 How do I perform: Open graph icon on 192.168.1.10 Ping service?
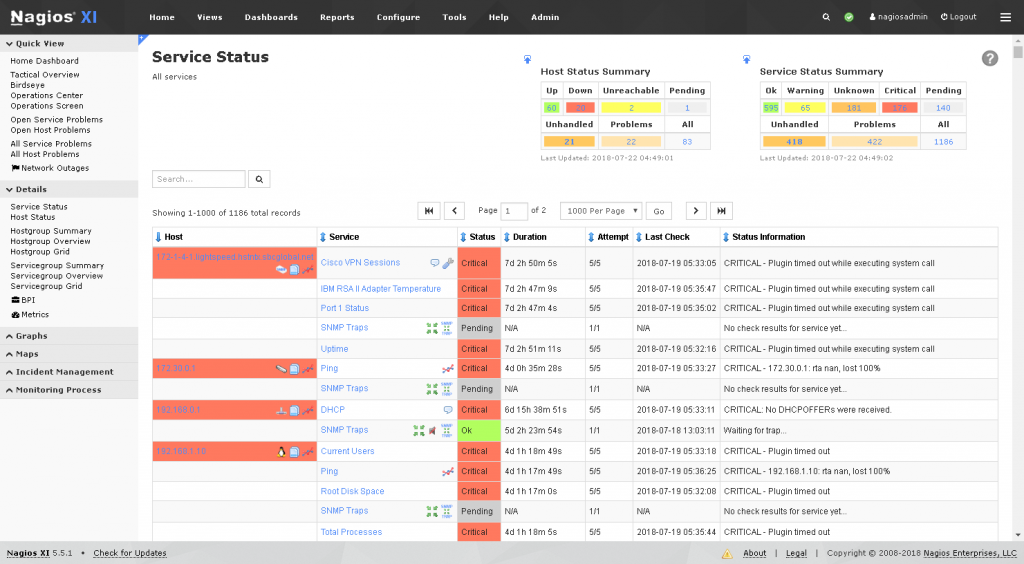coord(448,471)
